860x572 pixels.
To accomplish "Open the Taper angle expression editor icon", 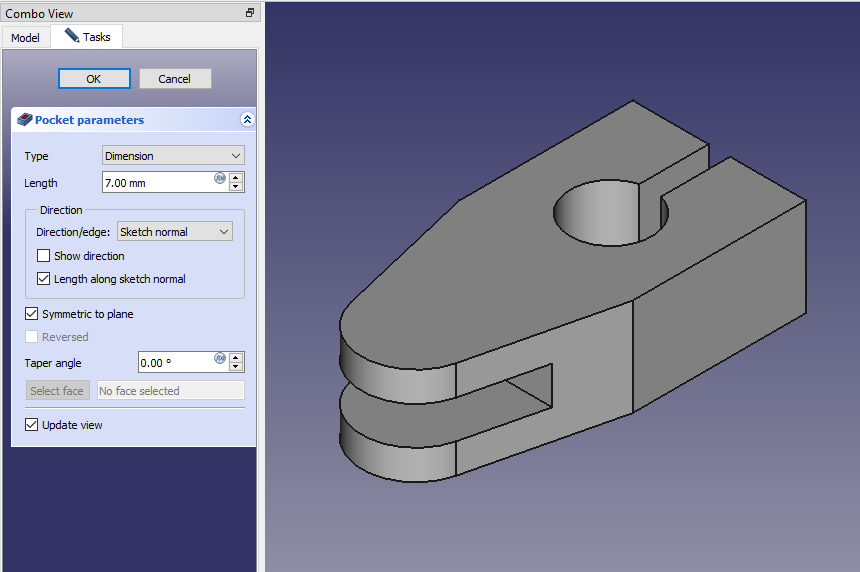I will click(x=219, y=358).
